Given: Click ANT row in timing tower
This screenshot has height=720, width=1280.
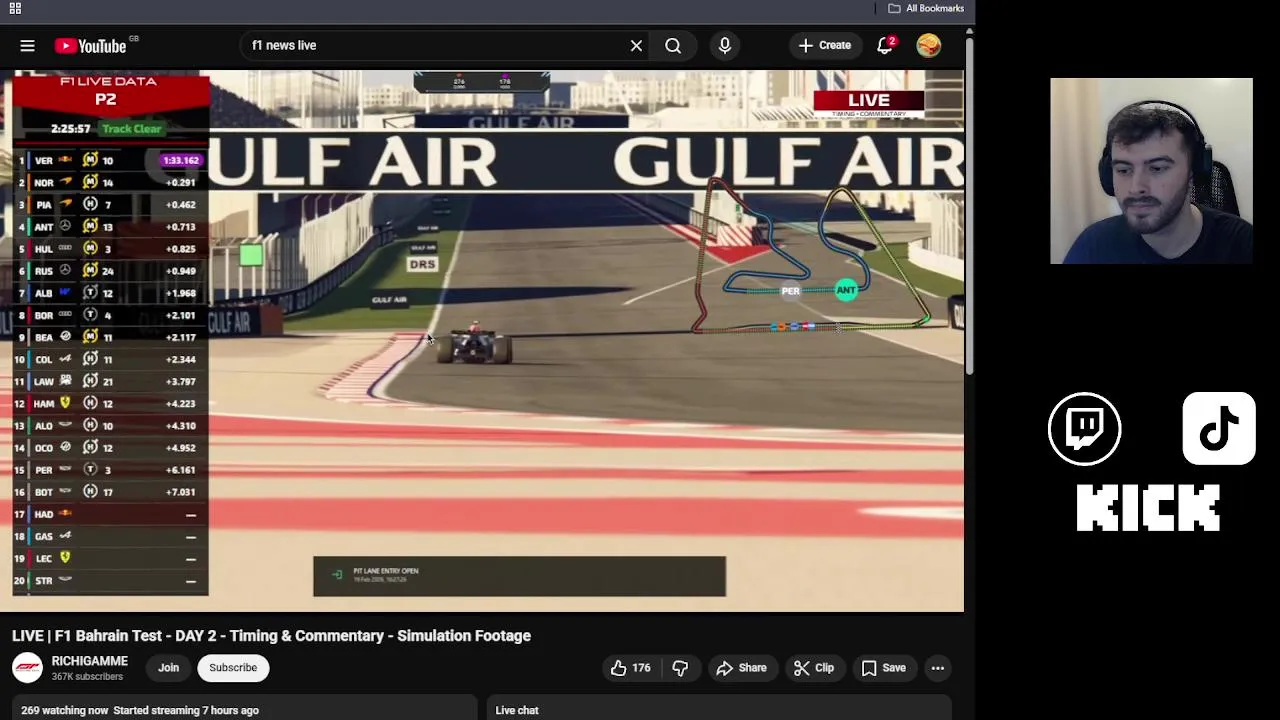Looking at the screenshot, I should click(x=109, y=227).
